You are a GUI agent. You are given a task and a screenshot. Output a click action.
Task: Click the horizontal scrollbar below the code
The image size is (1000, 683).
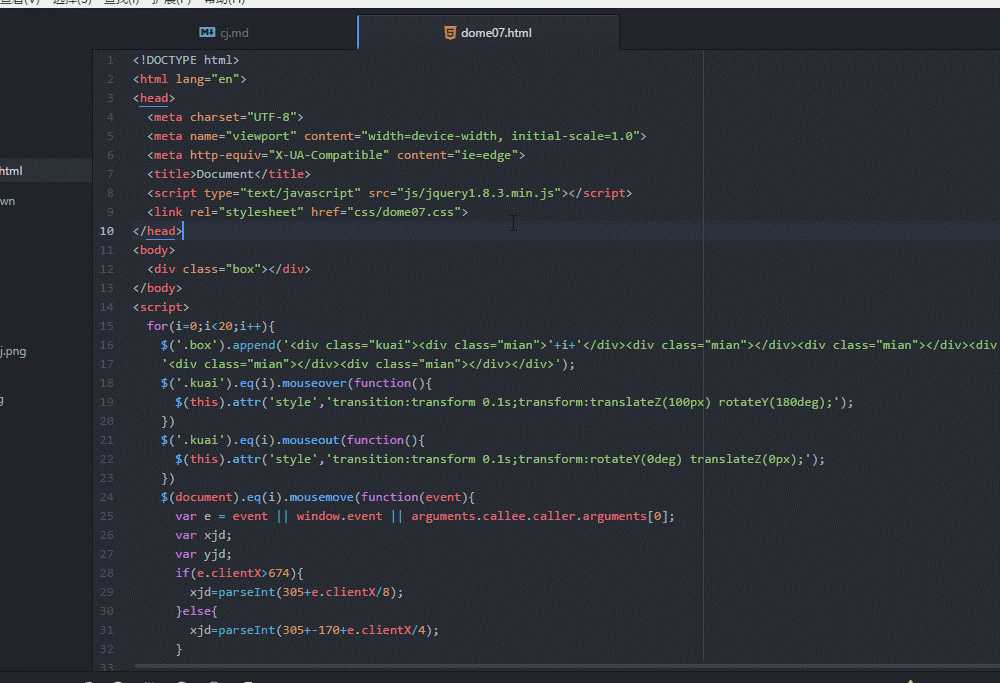coord(566,667)
